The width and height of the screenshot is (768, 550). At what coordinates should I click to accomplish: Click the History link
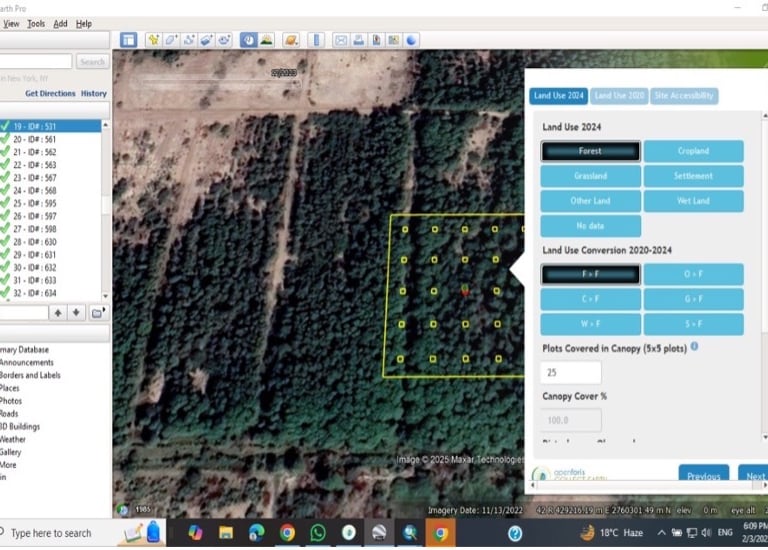[94, 93]
